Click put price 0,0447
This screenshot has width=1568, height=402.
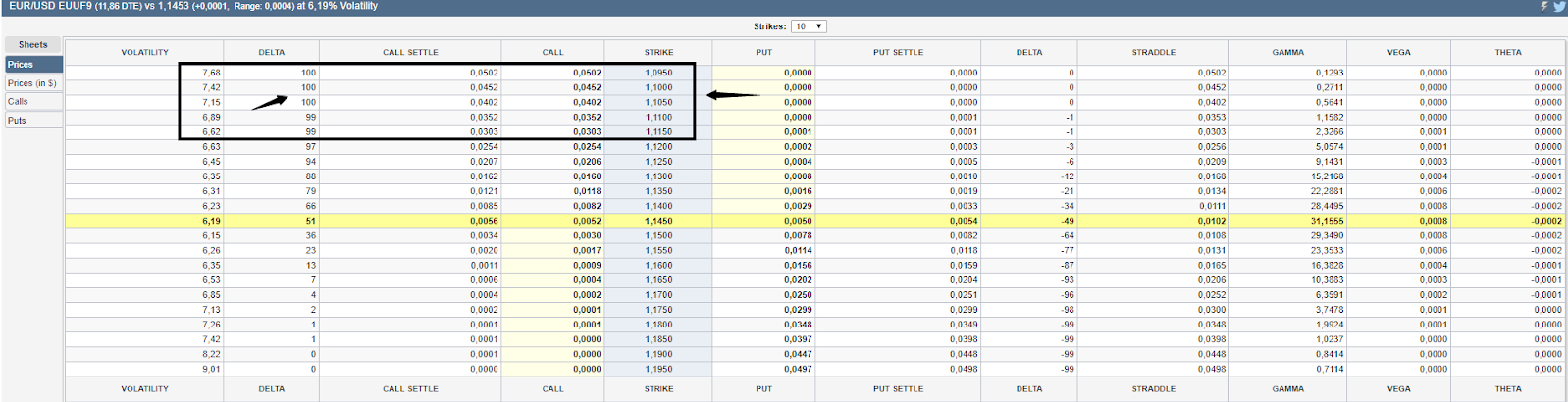798,354
